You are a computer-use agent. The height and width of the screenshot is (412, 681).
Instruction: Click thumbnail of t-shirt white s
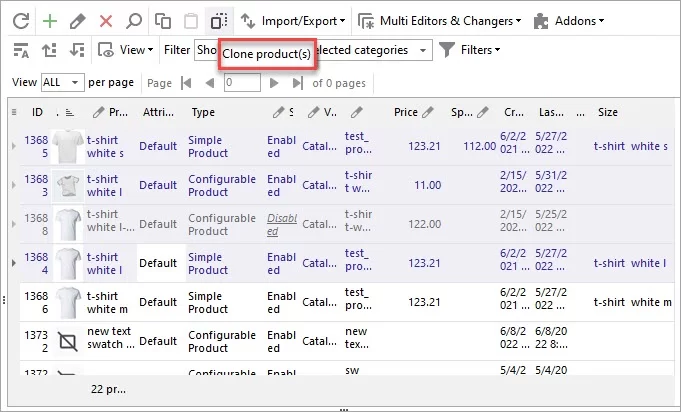pyautogui.click(x=68, y=146)
